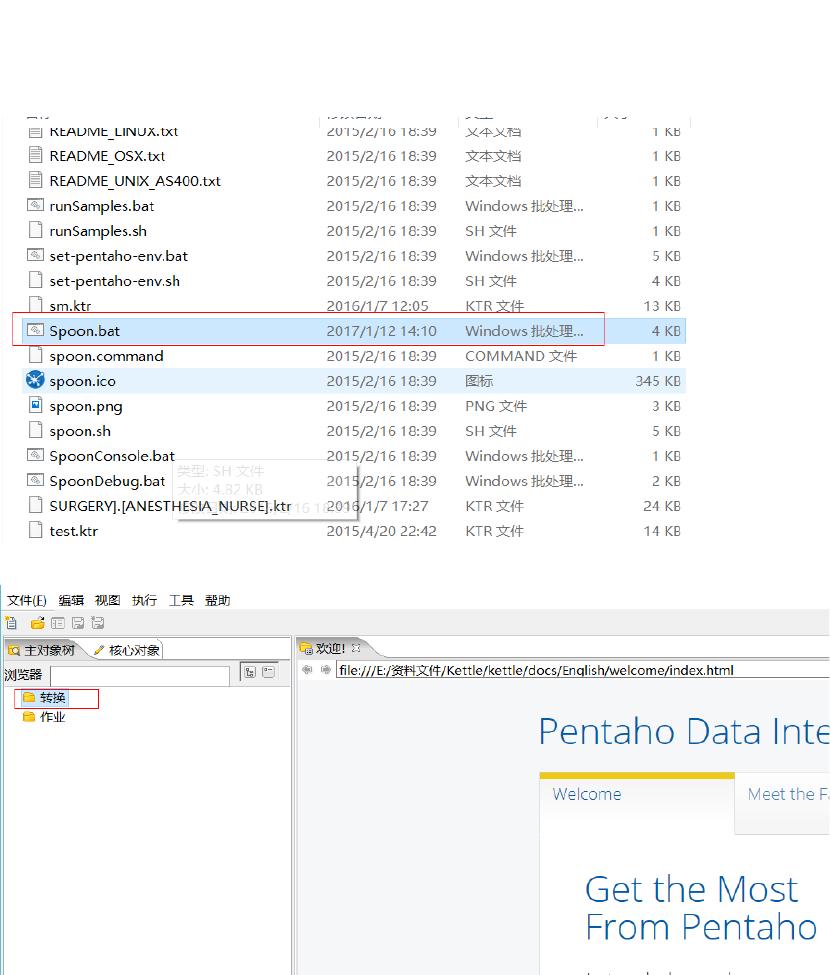Click the Get the Most From Pentaho heading
Image resolution: width=831 pixels, height=975 pixels.
701,908
